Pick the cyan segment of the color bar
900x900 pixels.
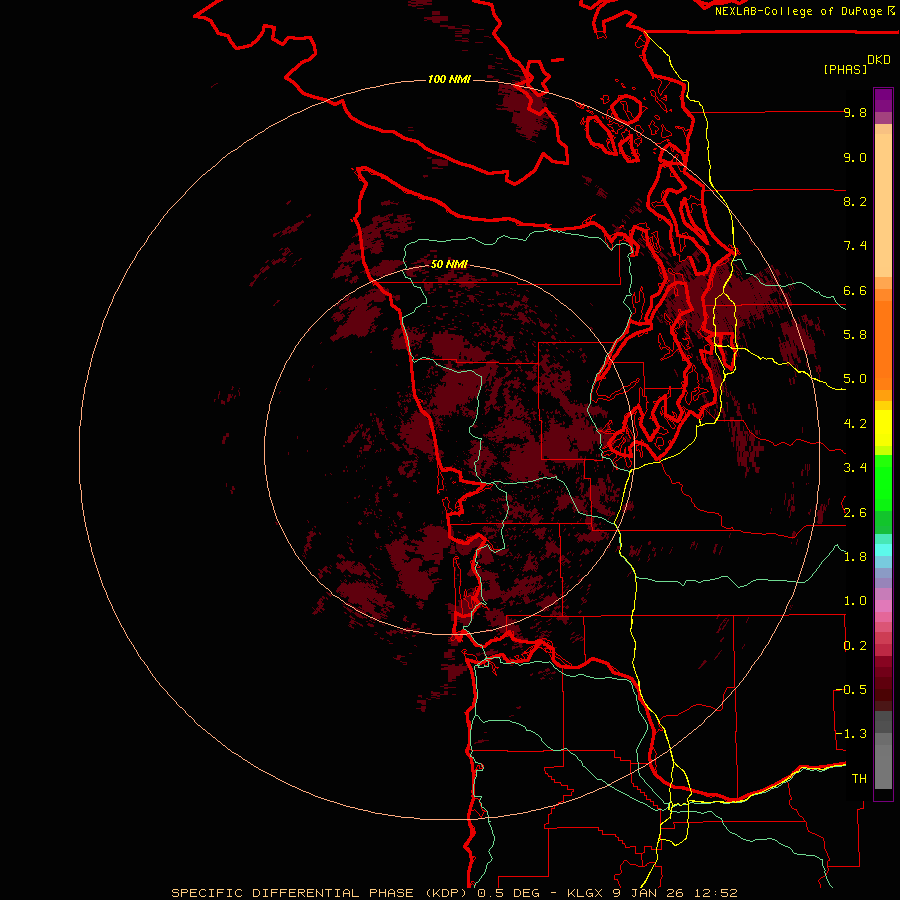(883, 550)
